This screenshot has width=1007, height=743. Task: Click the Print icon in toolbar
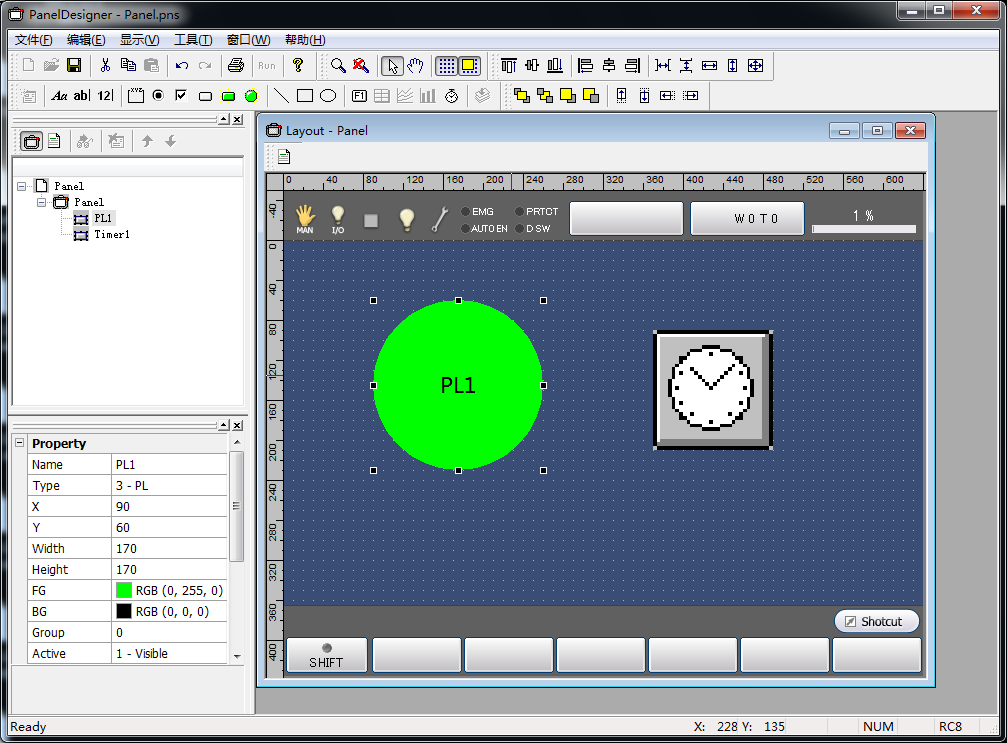pyautogui.click(x=236, y=66)
